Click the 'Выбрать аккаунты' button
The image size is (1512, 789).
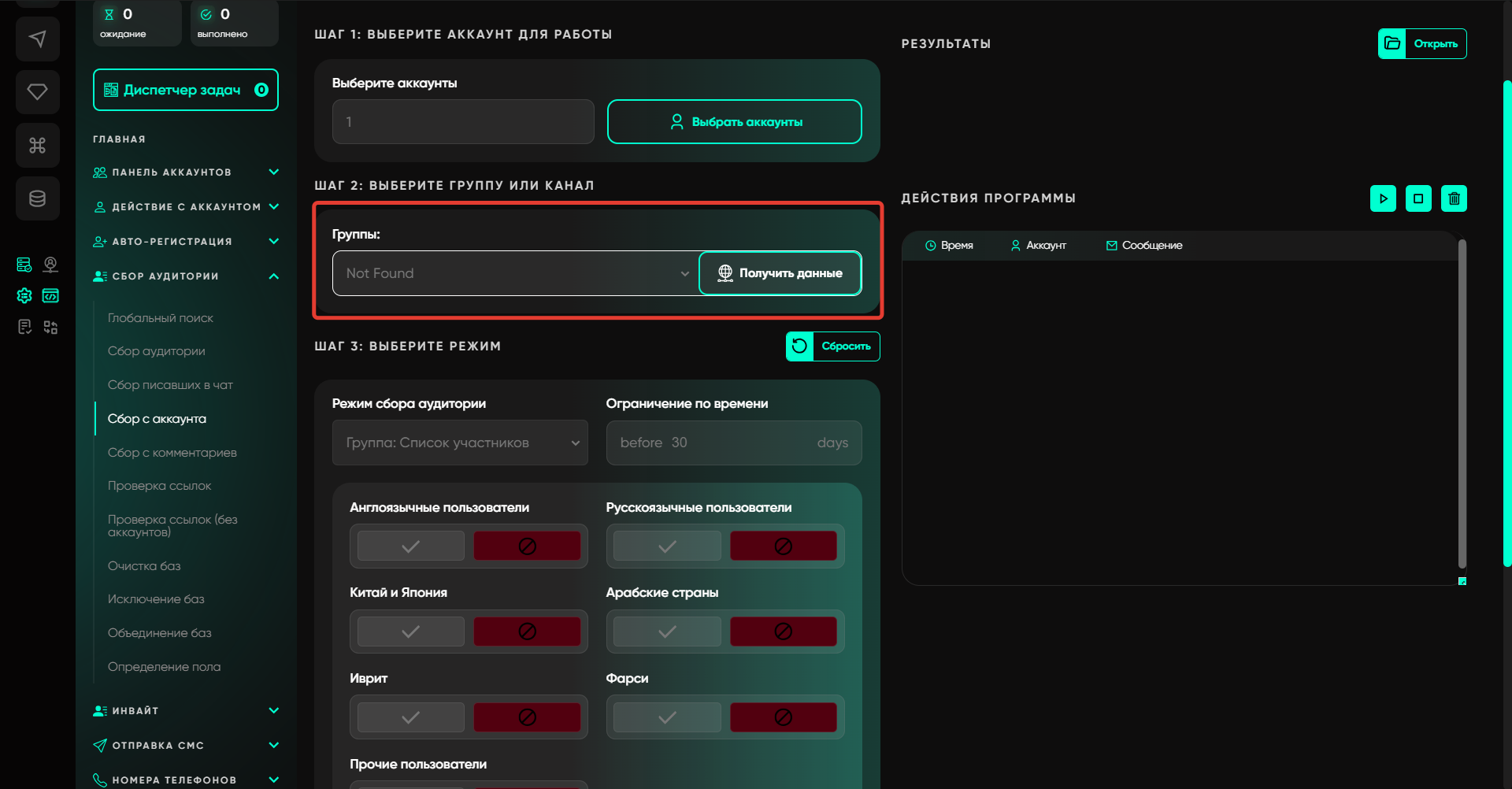tap(734, 122)
